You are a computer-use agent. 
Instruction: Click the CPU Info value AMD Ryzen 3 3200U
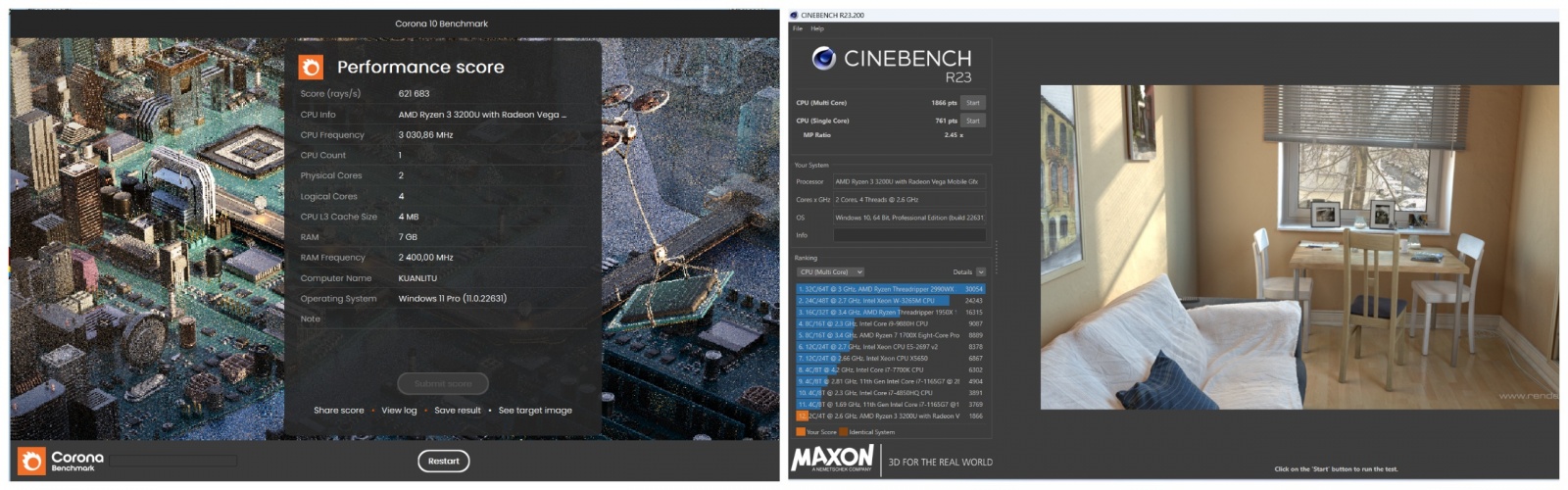pos(482,115)
